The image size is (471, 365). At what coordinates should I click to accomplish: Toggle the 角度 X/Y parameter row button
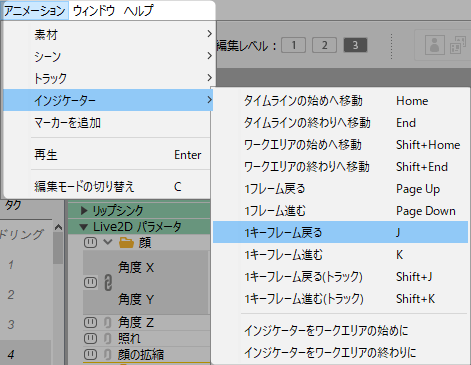[90, 283]
